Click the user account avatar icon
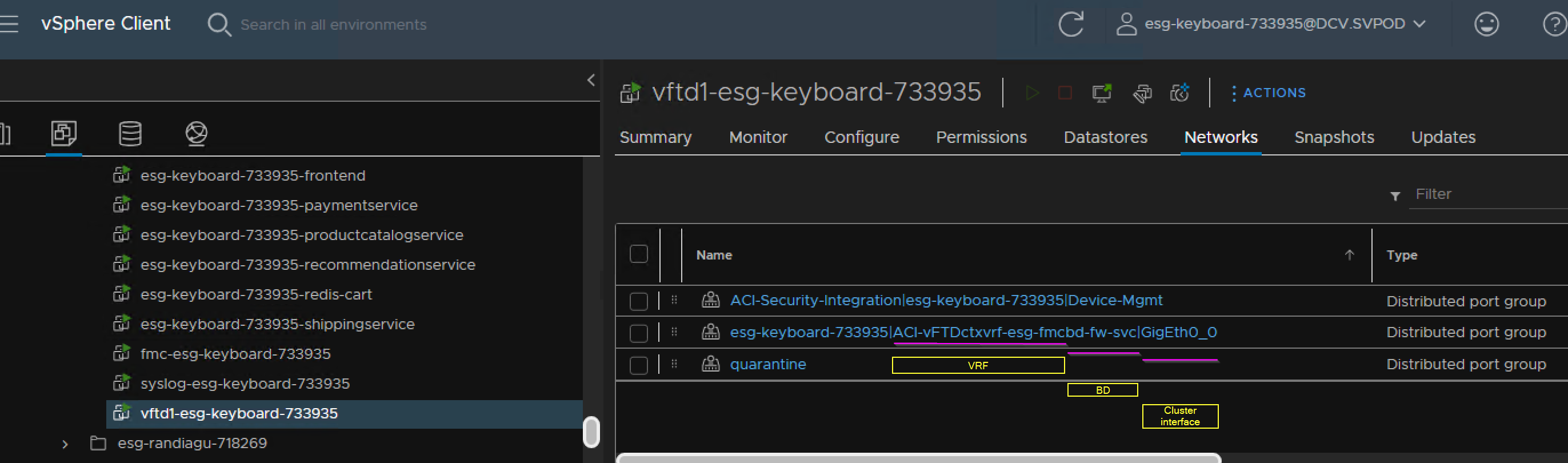 click(1126, 25)
